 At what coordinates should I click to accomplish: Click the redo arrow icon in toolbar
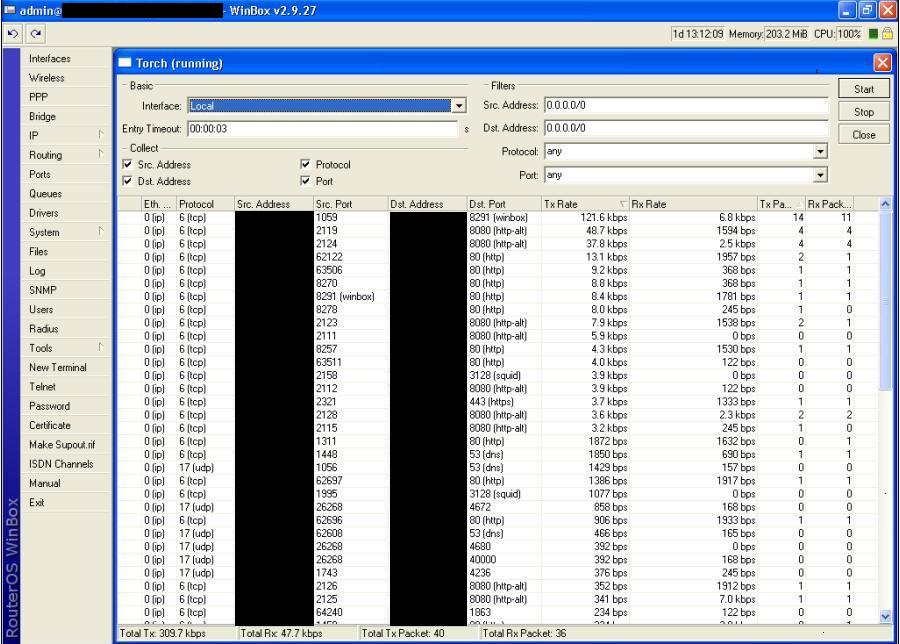click(36, 34)
